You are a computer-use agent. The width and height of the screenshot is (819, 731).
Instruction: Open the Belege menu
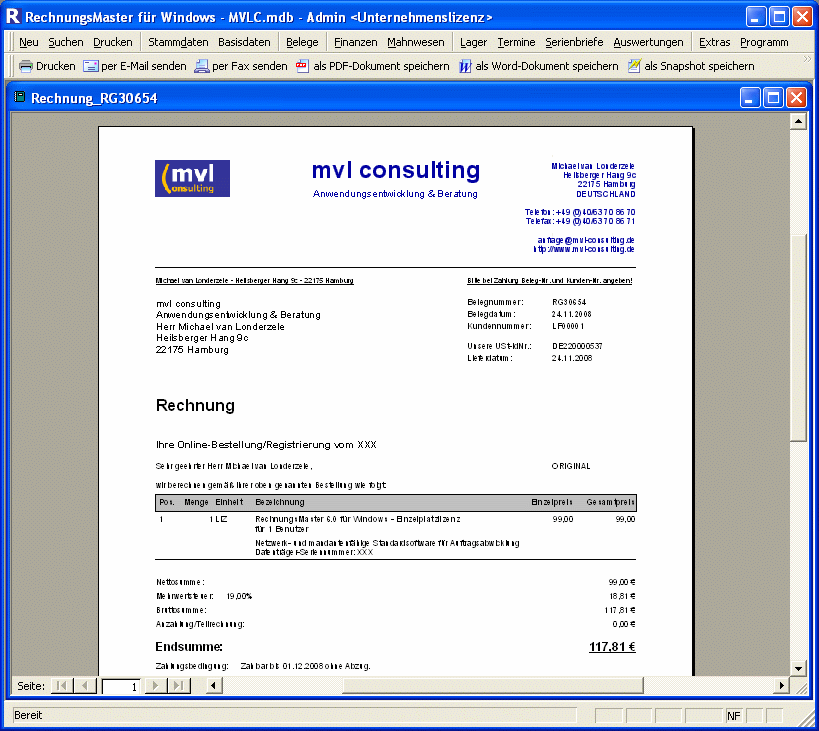[x=302, y=42]
